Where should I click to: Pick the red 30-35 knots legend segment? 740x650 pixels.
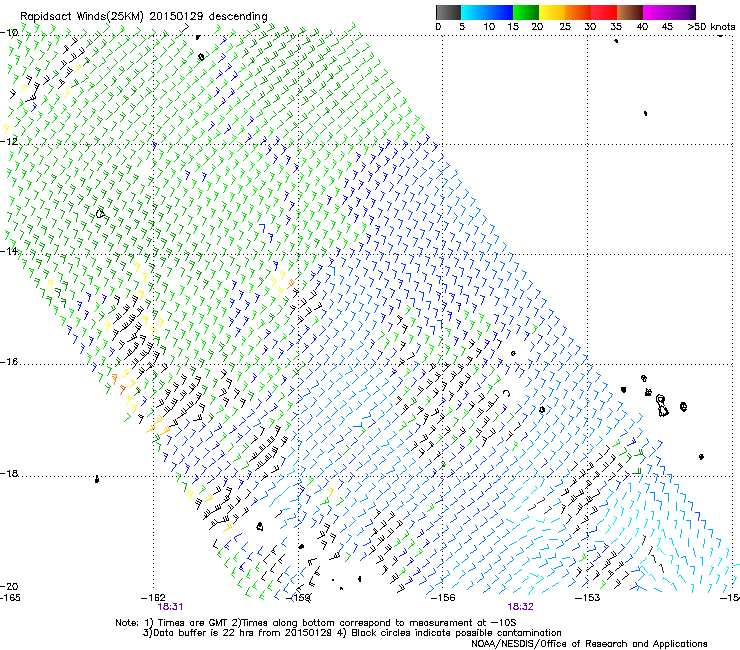click(x=604, y=12)
